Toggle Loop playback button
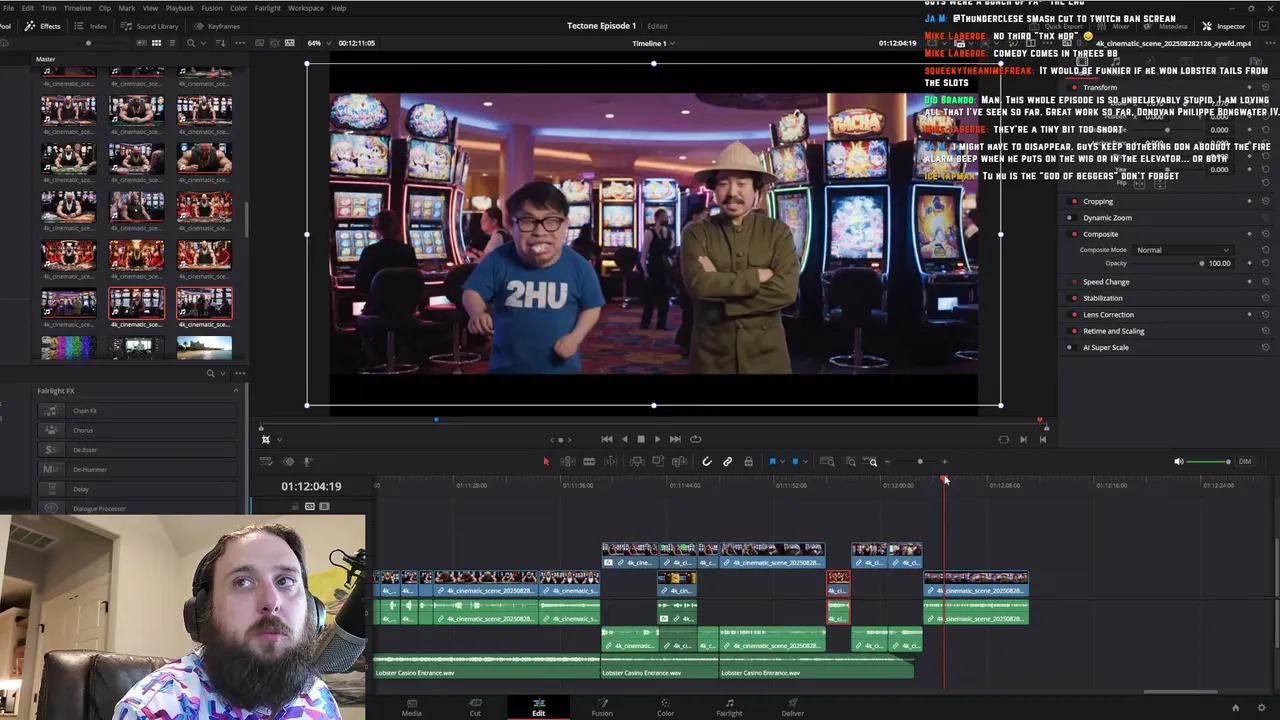 [x=695, y=439]
